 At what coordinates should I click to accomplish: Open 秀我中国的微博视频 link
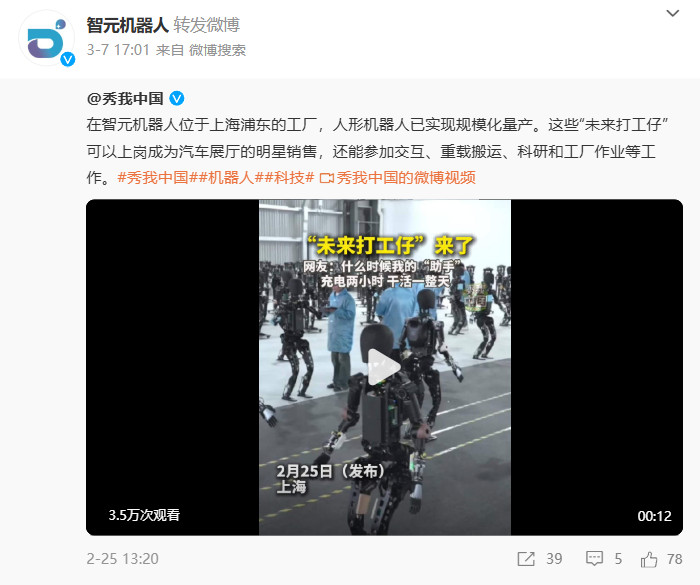click(406, 178)
